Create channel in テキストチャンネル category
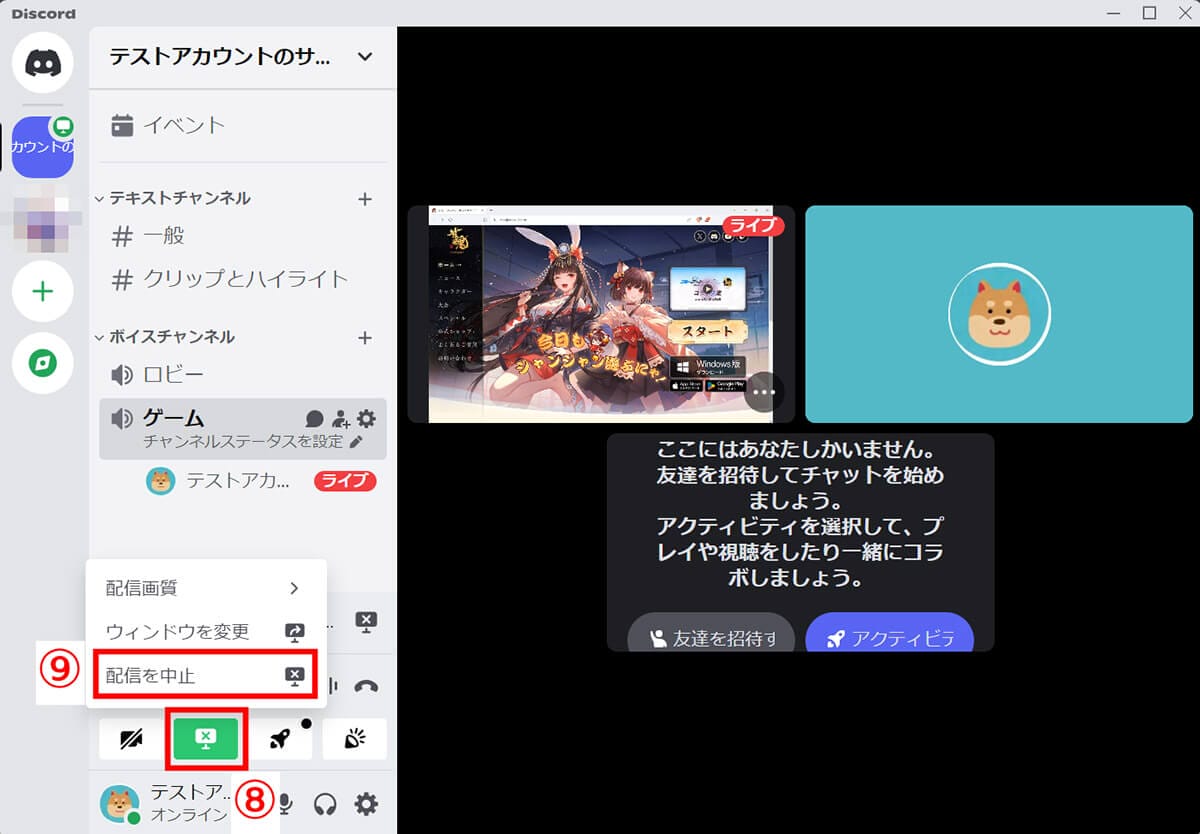 tap(365, 199)
